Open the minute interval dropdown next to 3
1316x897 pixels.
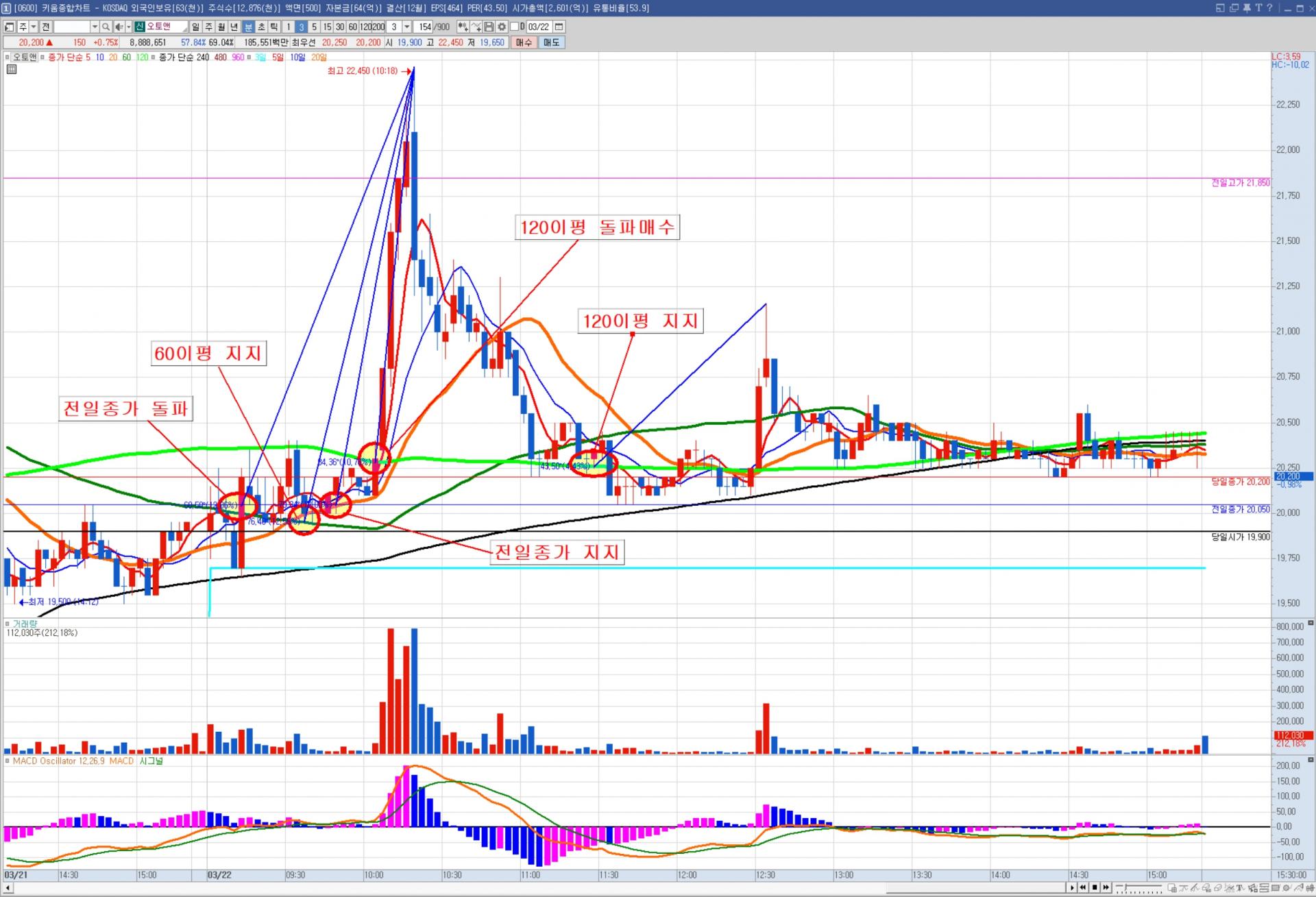click(x=406, y=27)
